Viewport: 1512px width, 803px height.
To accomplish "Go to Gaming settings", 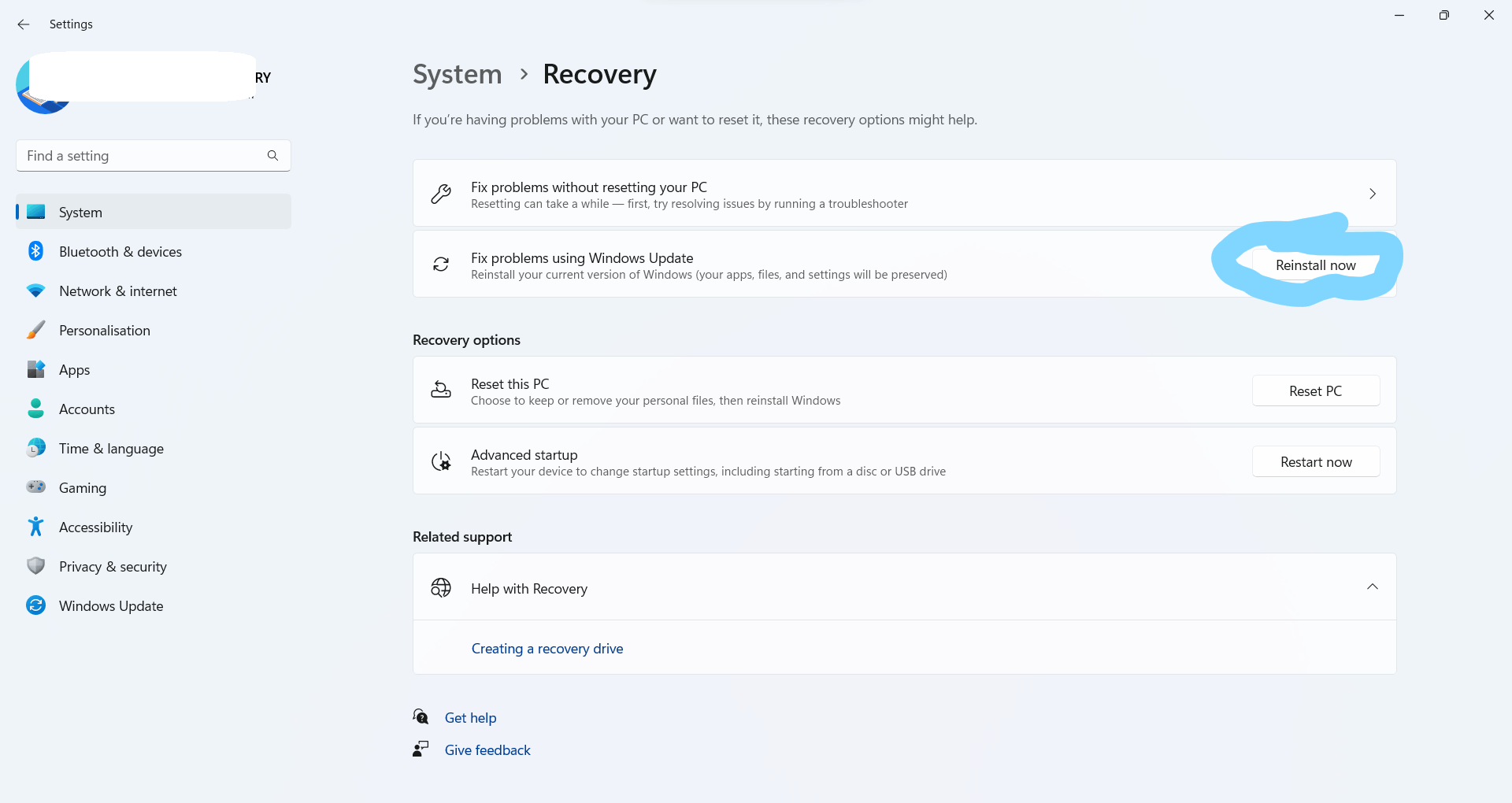I will [x=154, y=487].
